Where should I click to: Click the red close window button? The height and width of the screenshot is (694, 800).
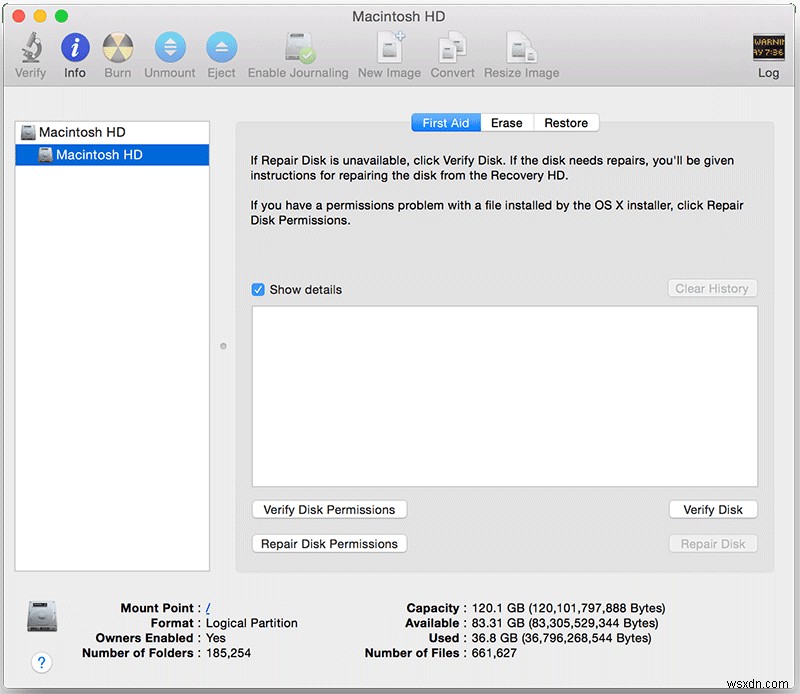pyautogui.click(x=19, y=16)
